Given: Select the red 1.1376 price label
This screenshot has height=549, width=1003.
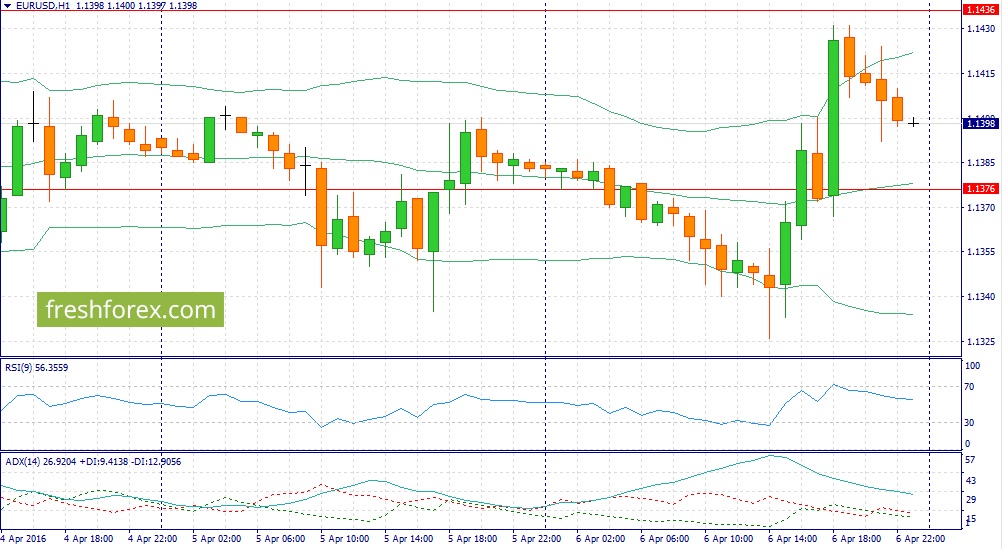Looking at the screenshot, I should (x=977, y=189).
